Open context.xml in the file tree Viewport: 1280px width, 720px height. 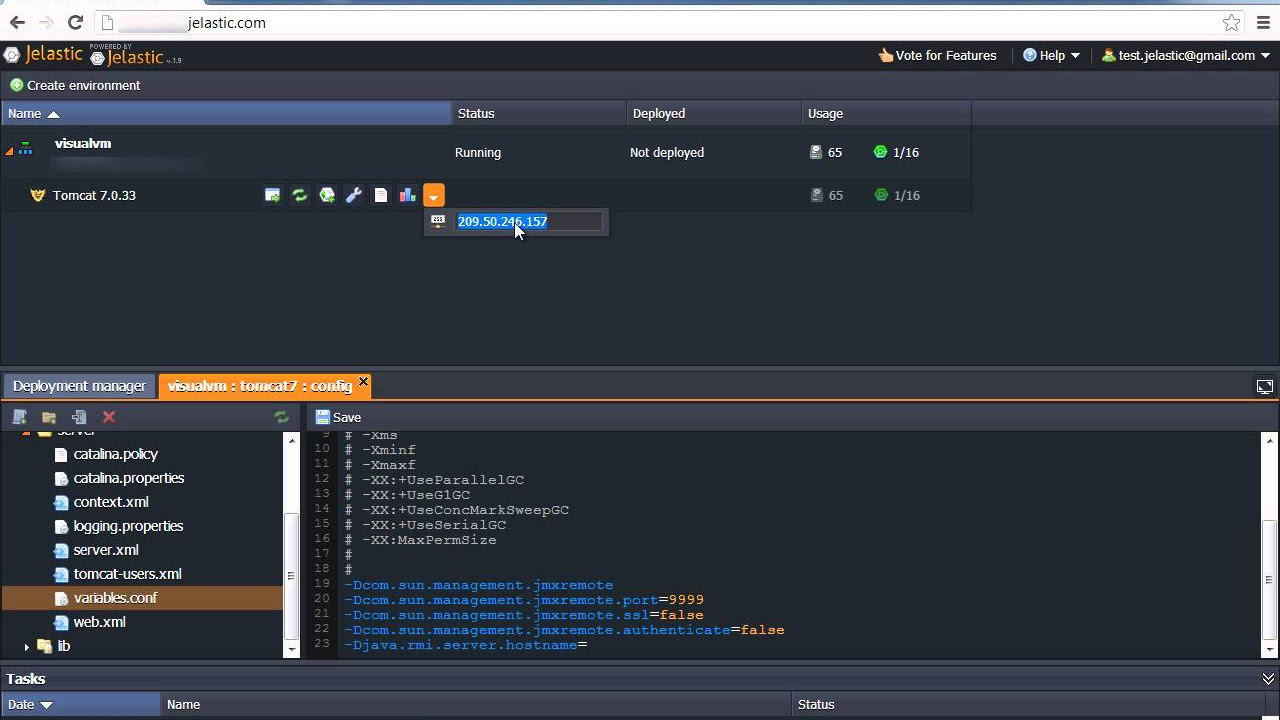tap(110, 502)
